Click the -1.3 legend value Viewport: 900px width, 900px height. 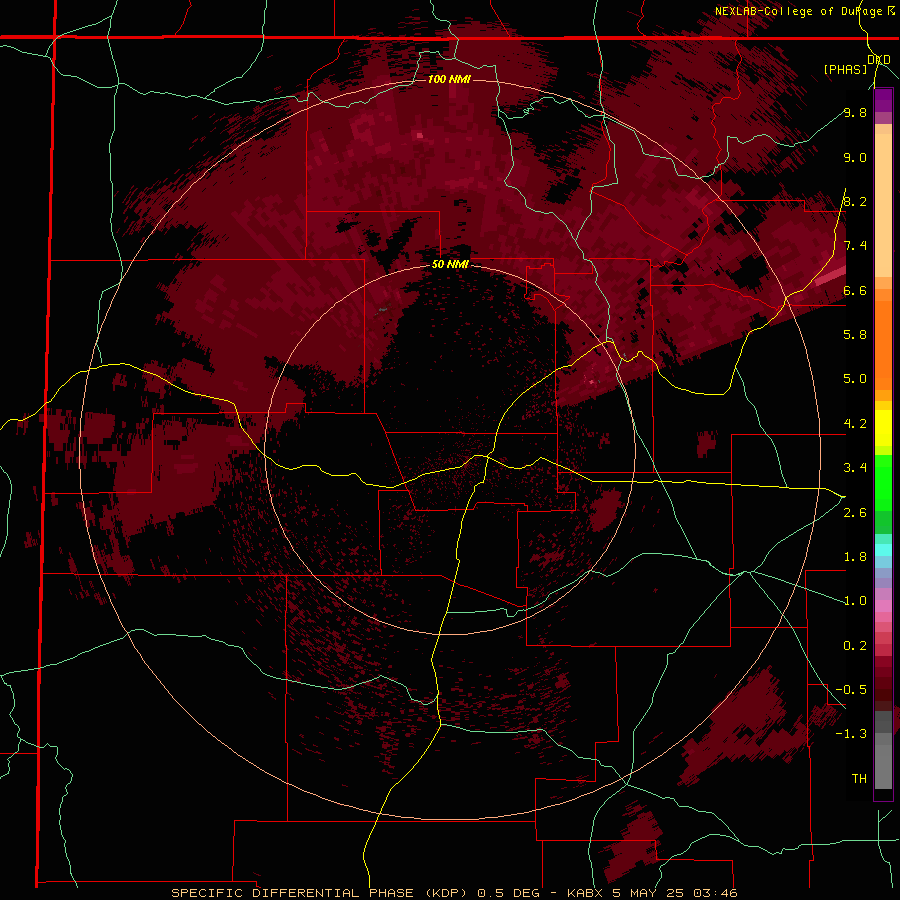click(x=851, y=734)
